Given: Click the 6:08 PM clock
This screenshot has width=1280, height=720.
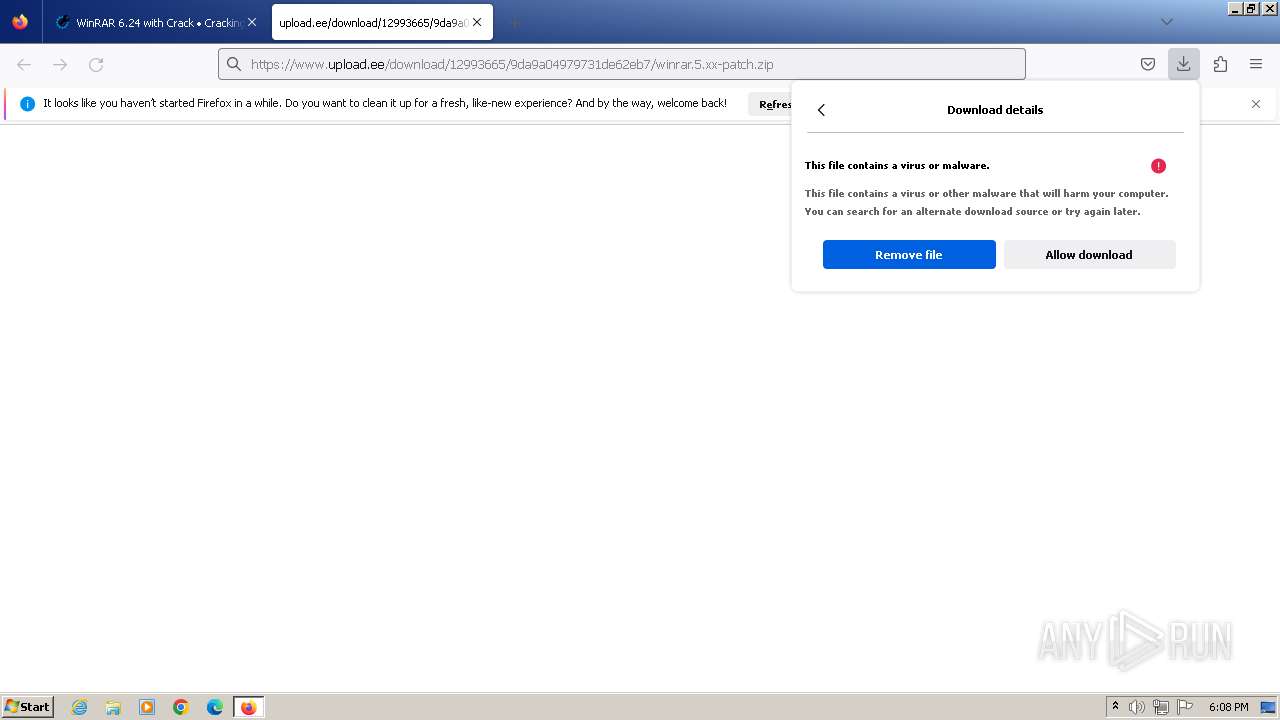Looking at the screenshot, I should pyautogui.click(x=1228, y=707).
